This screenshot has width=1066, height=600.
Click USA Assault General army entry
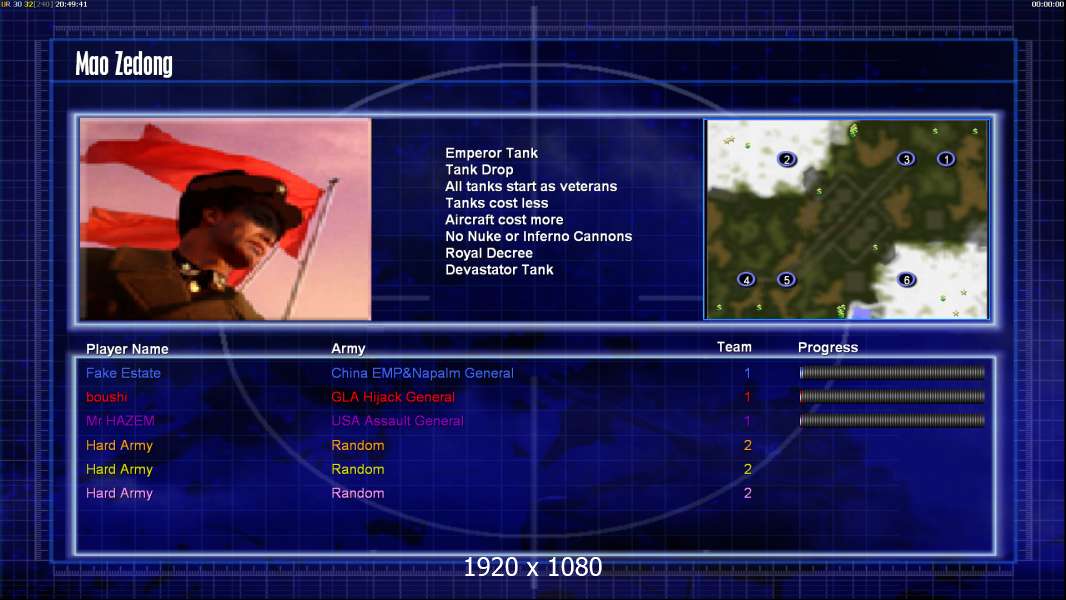pos(397,421)
